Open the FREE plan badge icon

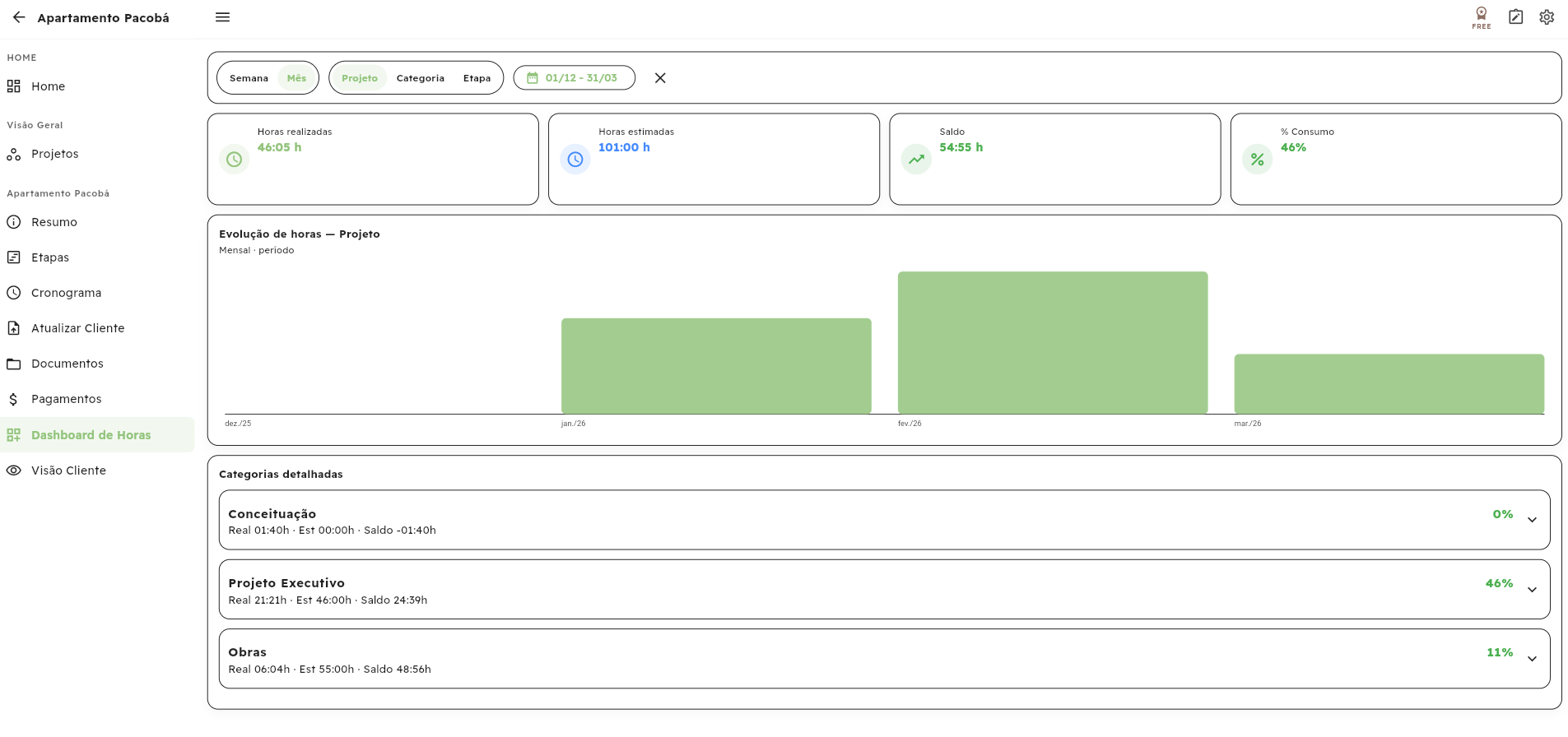coord(1481,17)
